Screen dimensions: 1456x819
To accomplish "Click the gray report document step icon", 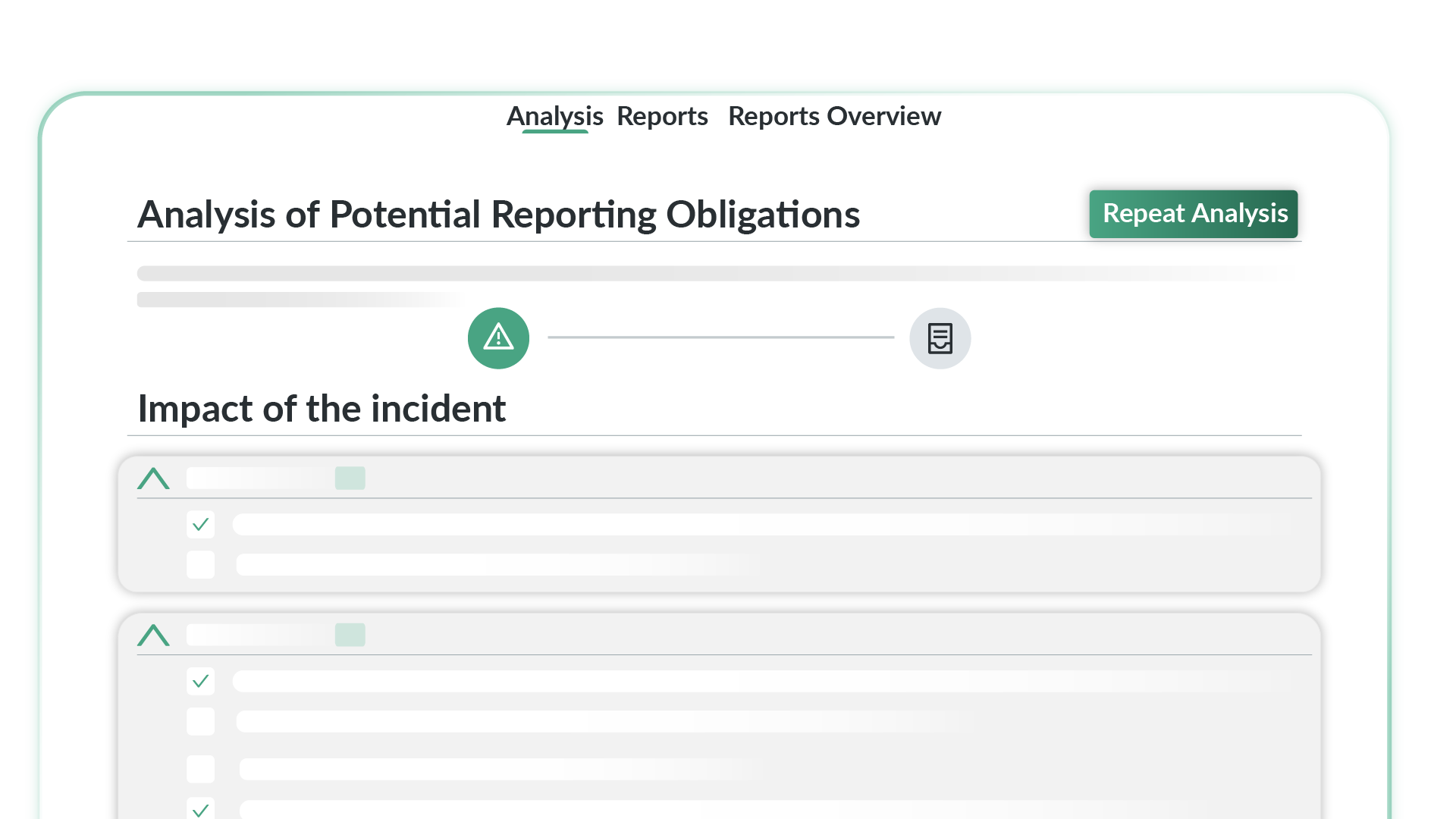I will coord(940,338).
